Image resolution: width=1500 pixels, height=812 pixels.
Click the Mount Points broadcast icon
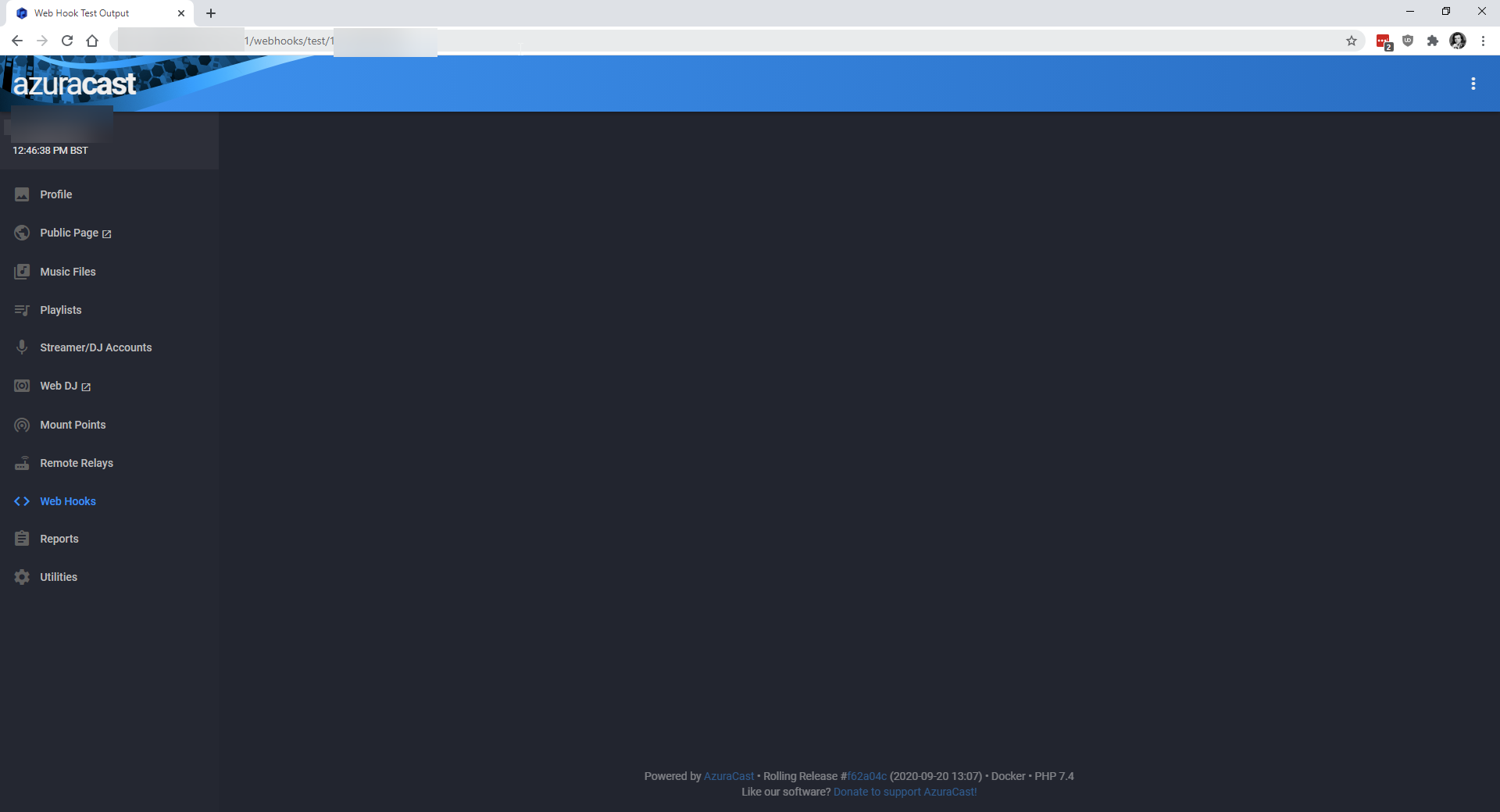click(22, 425)
